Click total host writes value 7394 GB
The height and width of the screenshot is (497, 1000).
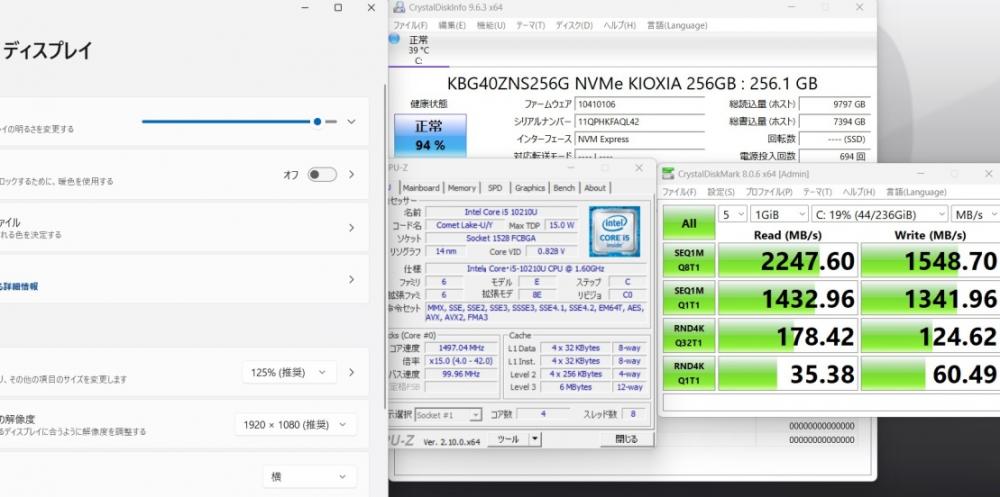(x=834, y=121)
